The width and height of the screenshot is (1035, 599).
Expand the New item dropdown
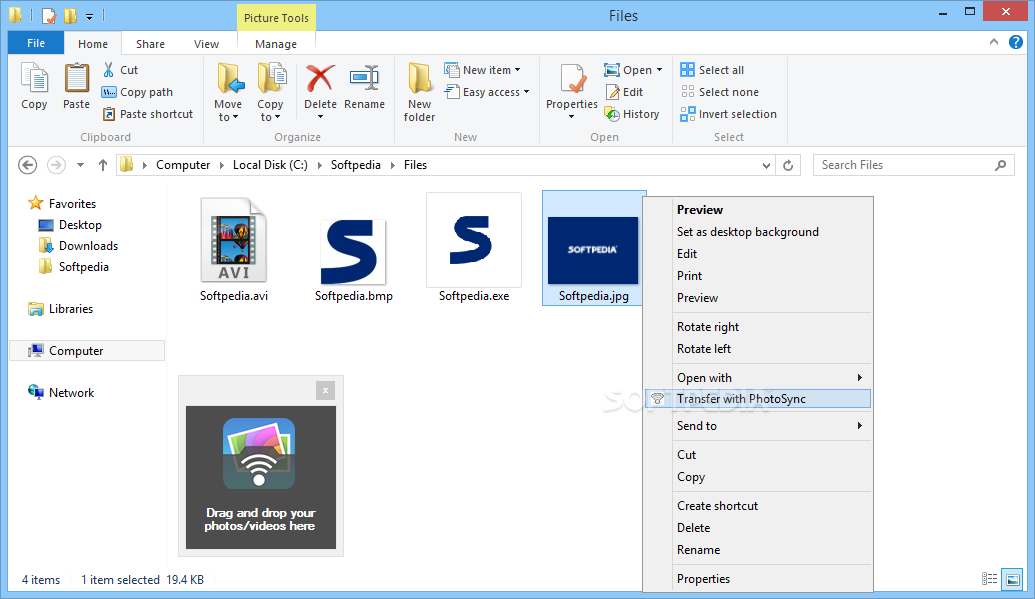tap(518, 69)
